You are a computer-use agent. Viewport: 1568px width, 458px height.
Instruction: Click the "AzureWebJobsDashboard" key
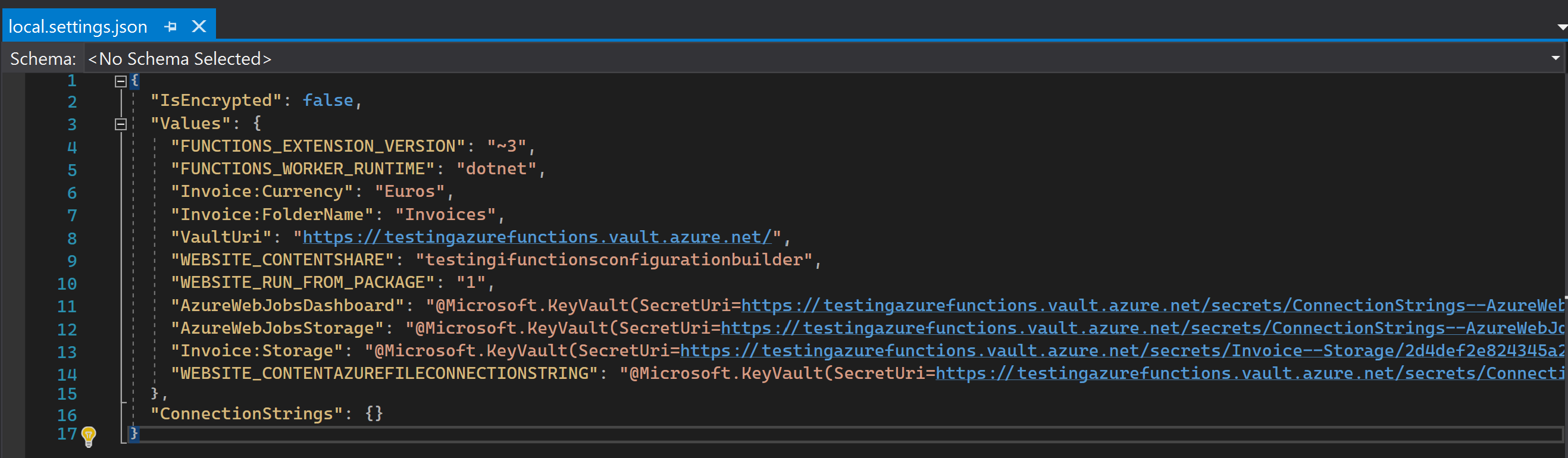click(287, 305)
